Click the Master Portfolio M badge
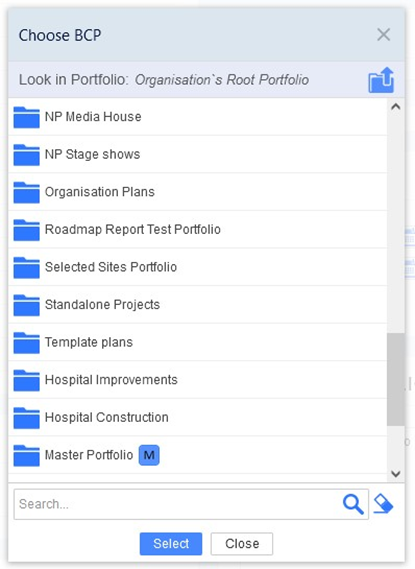The width and height of the screenshot is (415, 569). (x=149, y=455)
